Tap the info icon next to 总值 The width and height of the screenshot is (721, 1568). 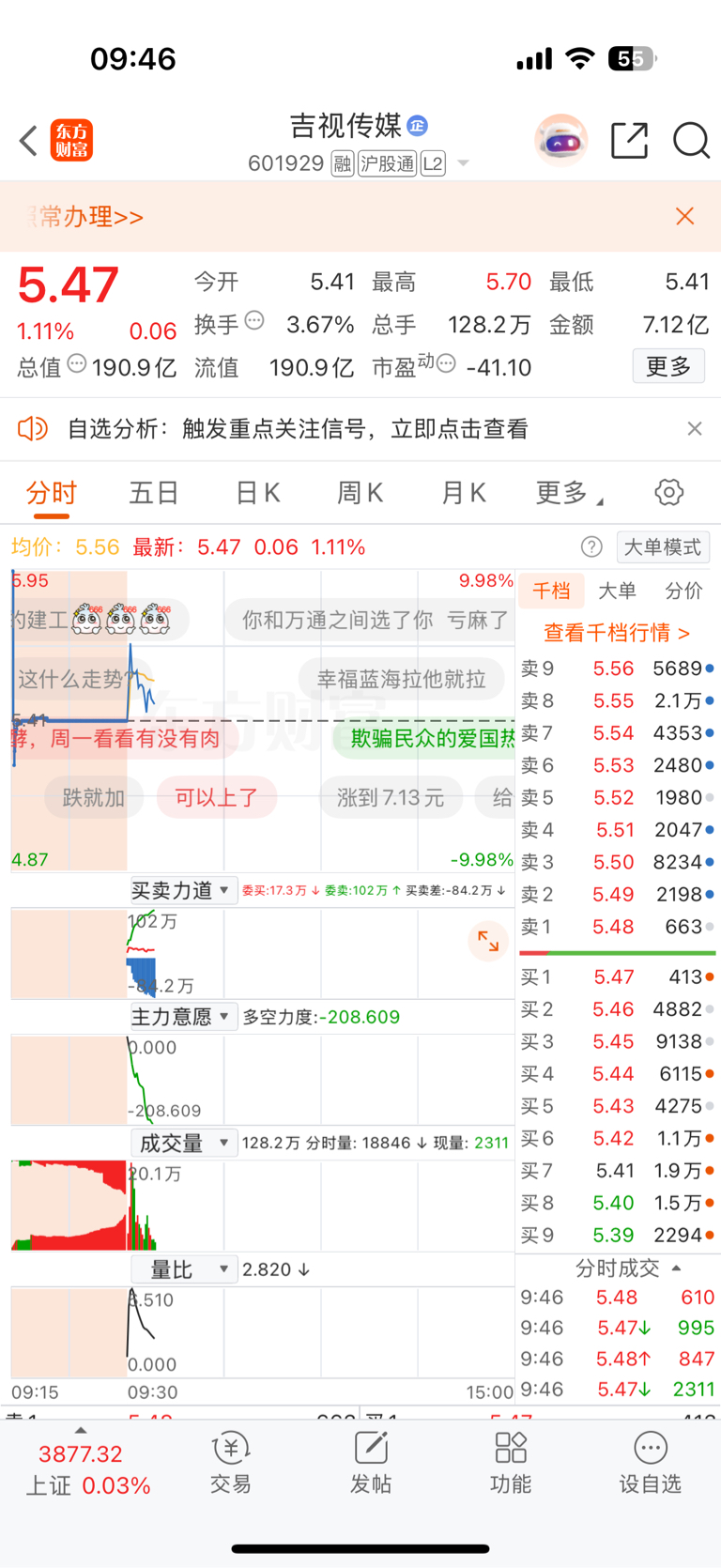point(77,363)
